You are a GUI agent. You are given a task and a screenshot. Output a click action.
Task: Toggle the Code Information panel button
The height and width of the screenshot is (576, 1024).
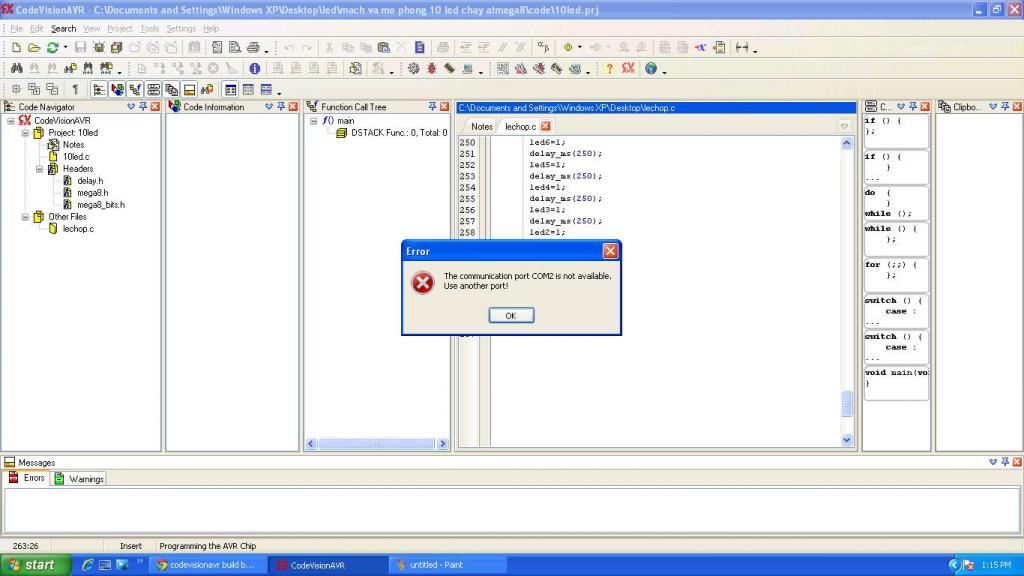[118, 89]
